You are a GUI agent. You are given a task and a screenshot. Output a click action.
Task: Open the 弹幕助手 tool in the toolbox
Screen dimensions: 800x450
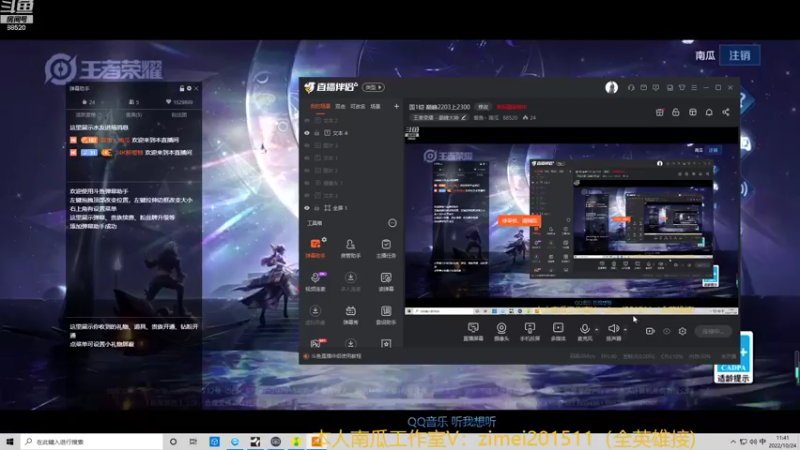315,248
